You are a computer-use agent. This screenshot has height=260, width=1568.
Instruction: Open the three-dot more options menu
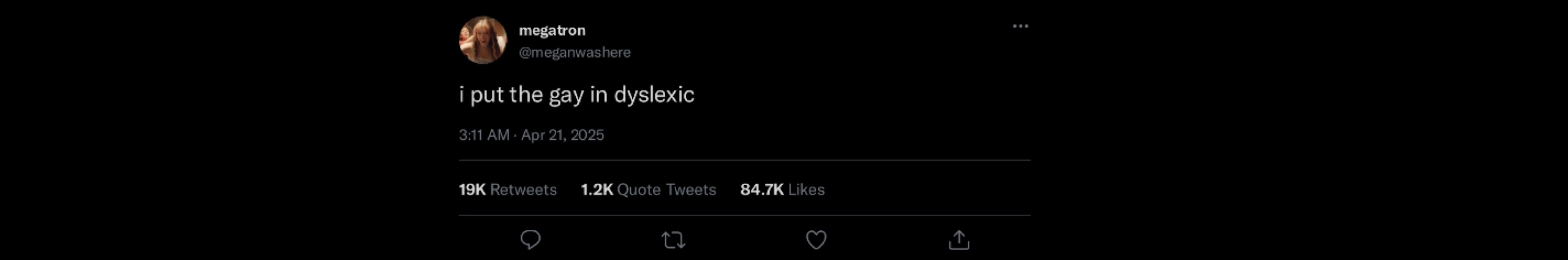1020,26
